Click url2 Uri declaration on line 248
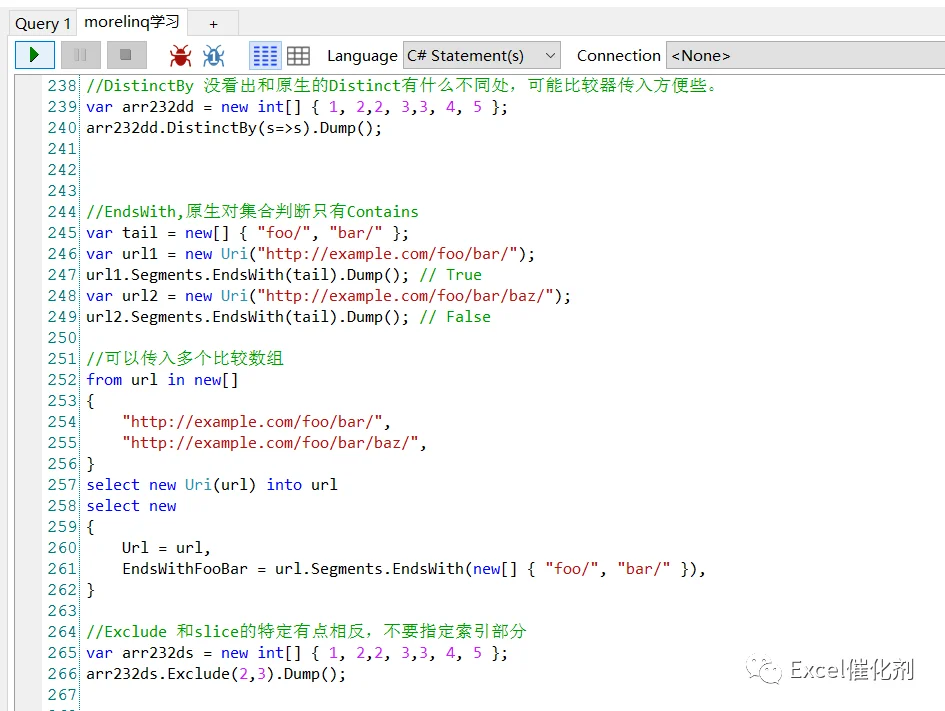945x711 pixels. pos(328,296)
